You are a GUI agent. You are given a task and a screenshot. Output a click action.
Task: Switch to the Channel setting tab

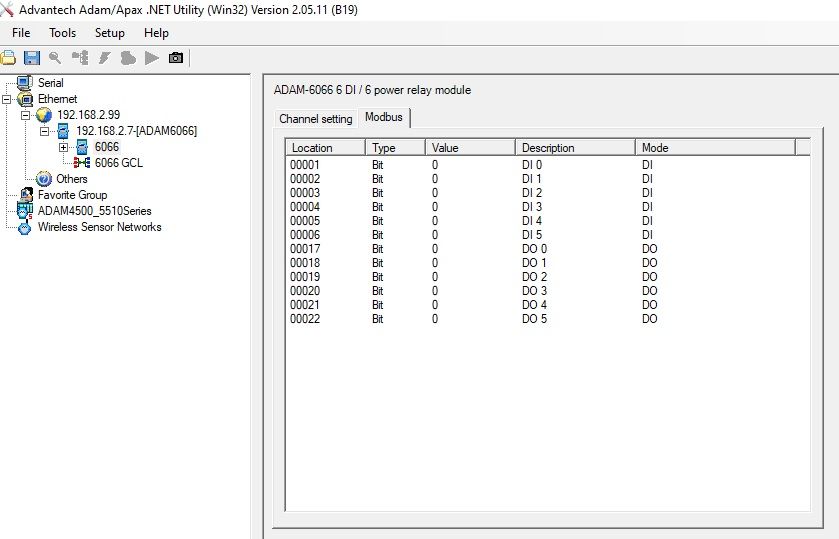tap(316, 119)
